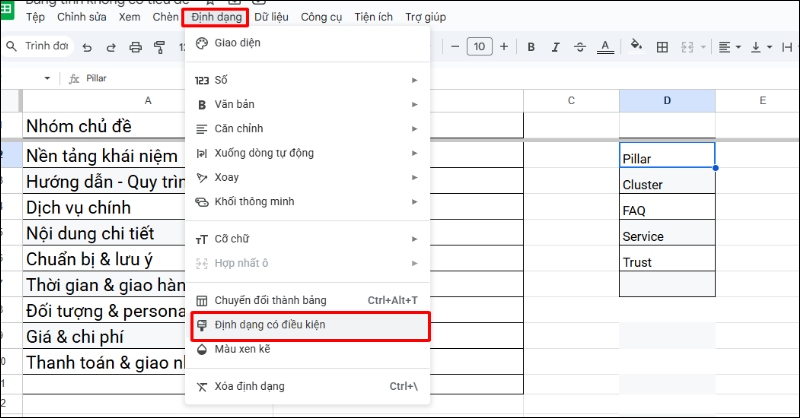Open the Tệp menu
The width and height of the screenshot is (800, 418).
pyautogui.click(x=36, y=17)
